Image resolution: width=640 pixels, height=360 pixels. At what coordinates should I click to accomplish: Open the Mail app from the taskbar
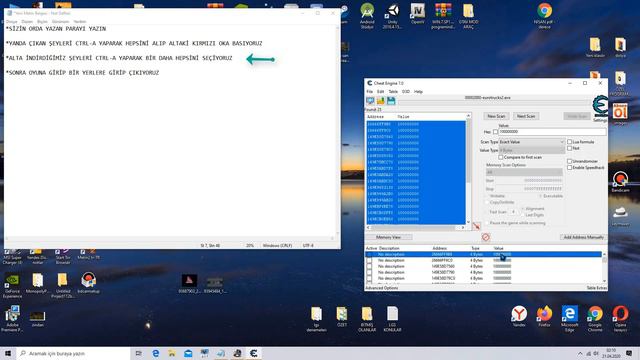pyautogui.click(x=188, y=353)
